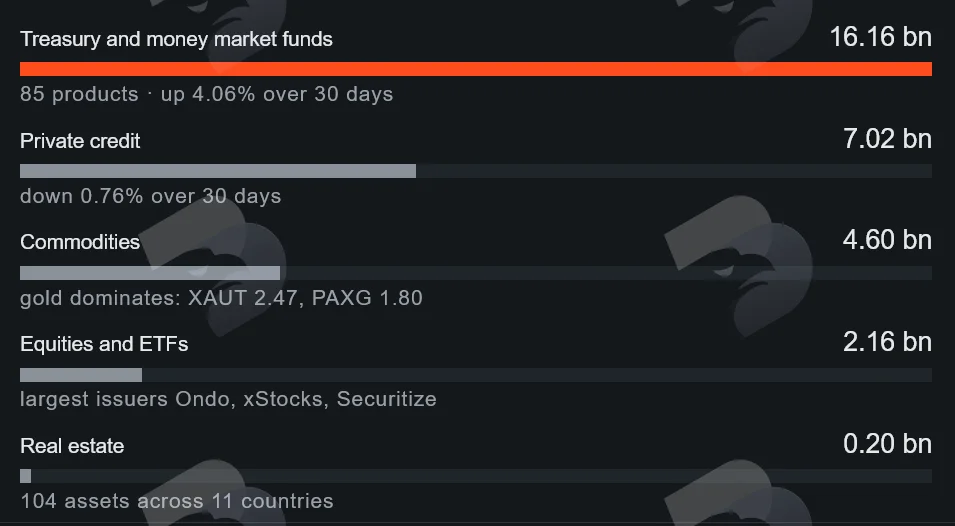Select the 2.16 bn value

click(887, 342)
